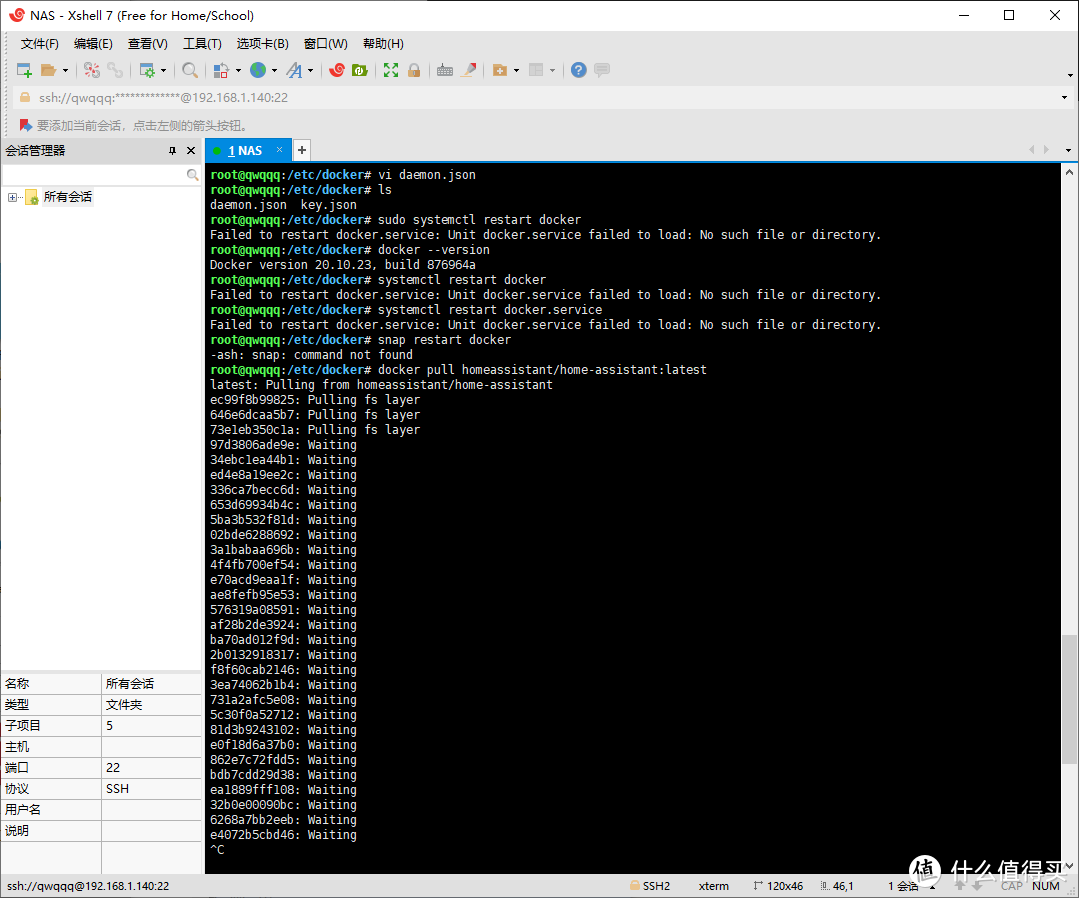
Task: Open the font toolbar dropdown arrow
Action: coord(312,70)
